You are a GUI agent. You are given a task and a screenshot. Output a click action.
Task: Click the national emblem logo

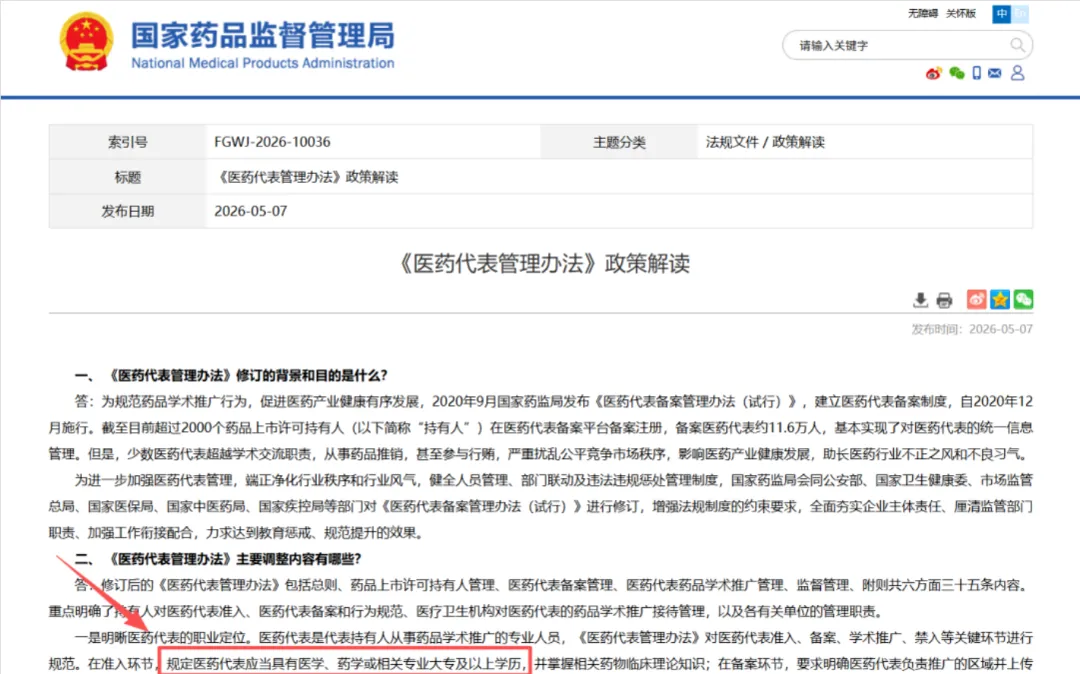point(86,41)
